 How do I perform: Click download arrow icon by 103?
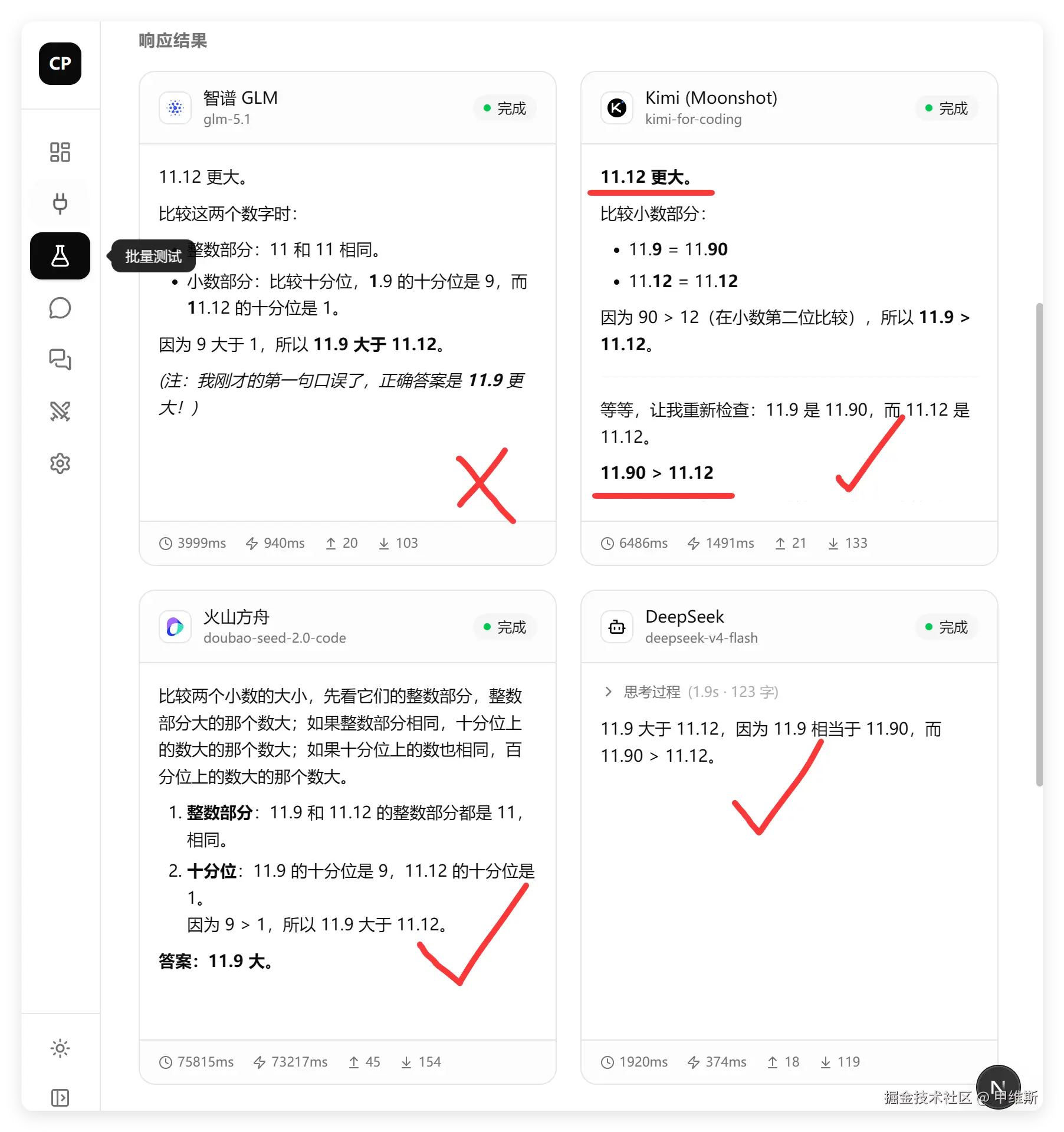point(384,544)
